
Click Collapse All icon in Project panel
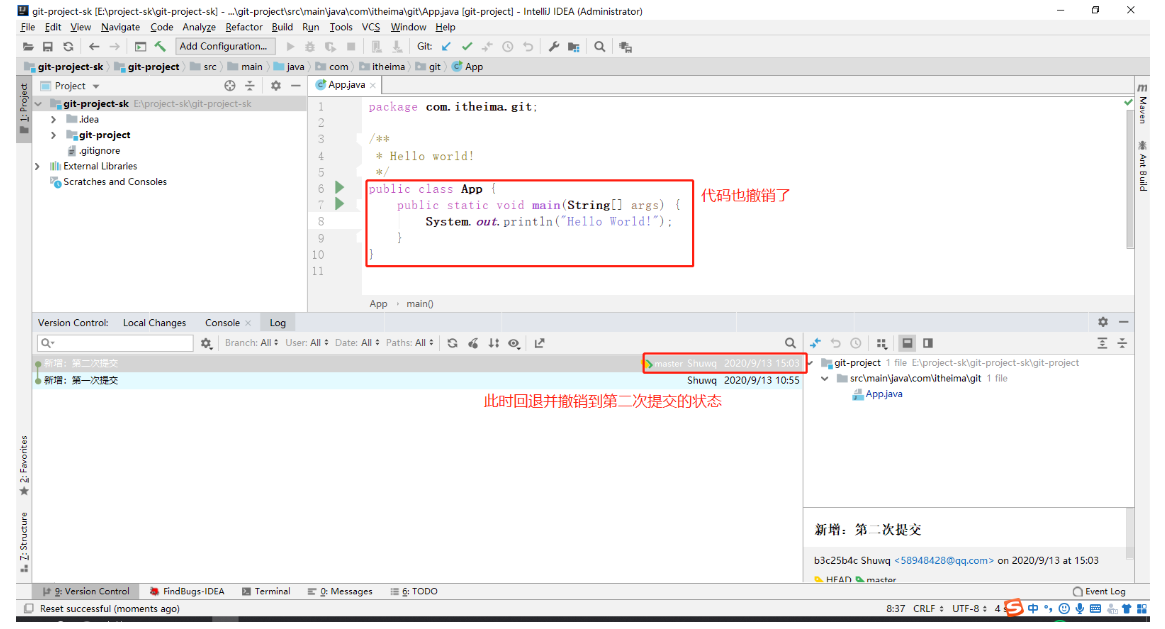[250, 86]
